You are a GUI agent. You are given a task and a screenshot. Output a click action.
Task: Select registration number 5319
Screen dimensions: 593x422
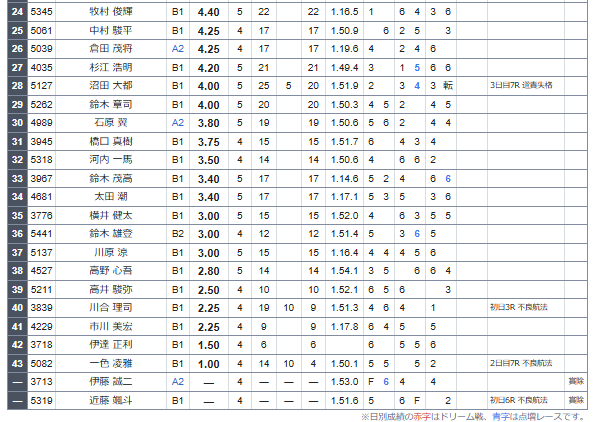tap(41, 400)
